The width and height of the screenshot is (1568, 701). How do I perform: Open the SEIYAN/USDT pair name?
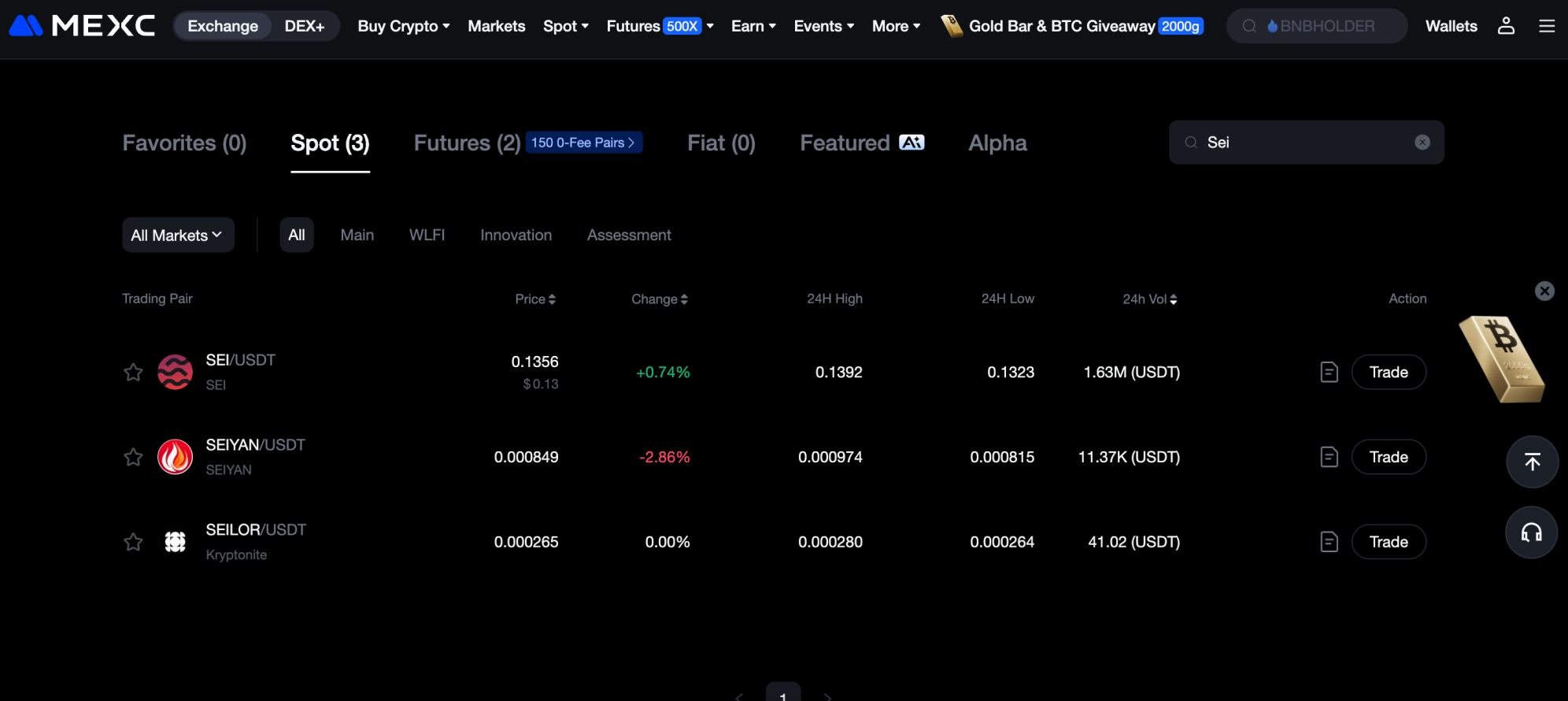click(255, 445)
